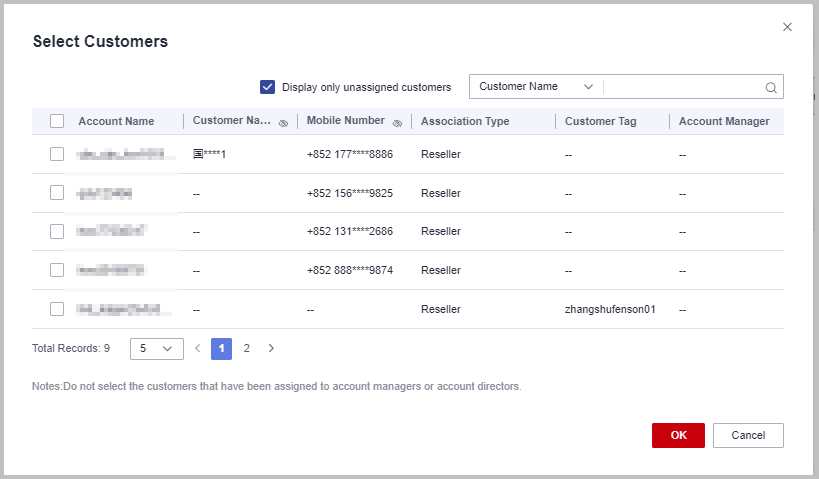Expand the records-per-page dropdown
819x479 pixels.
(157, 349)
